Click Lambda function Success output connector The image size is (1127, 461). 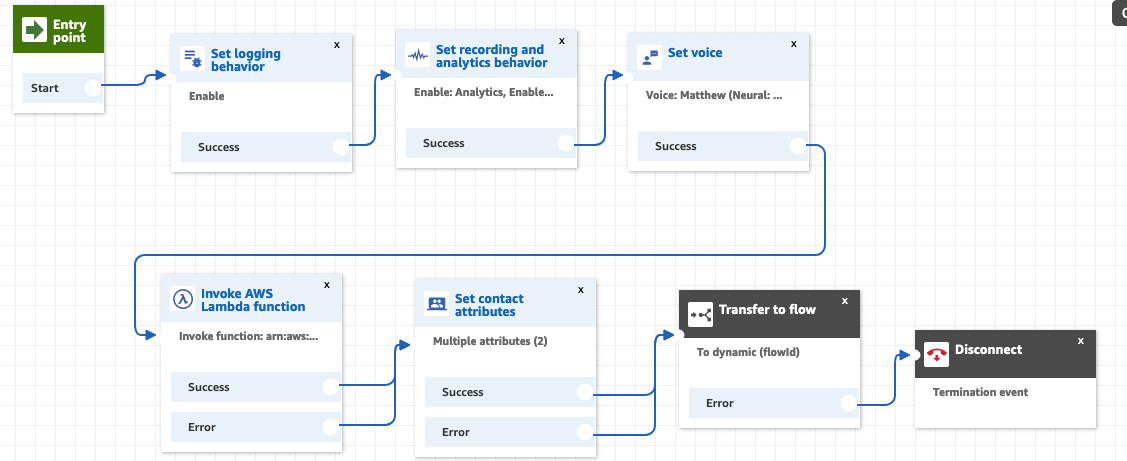pos(331,387)
